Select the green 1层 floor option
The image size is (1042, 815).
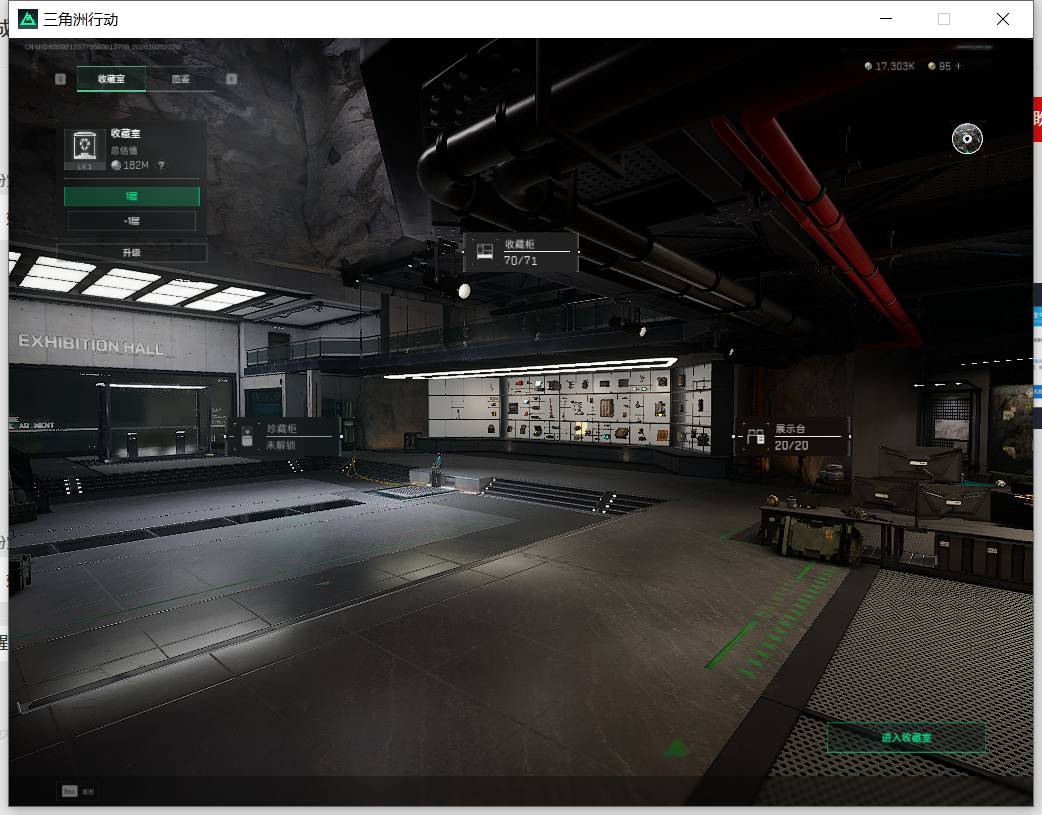pos(132,196)
